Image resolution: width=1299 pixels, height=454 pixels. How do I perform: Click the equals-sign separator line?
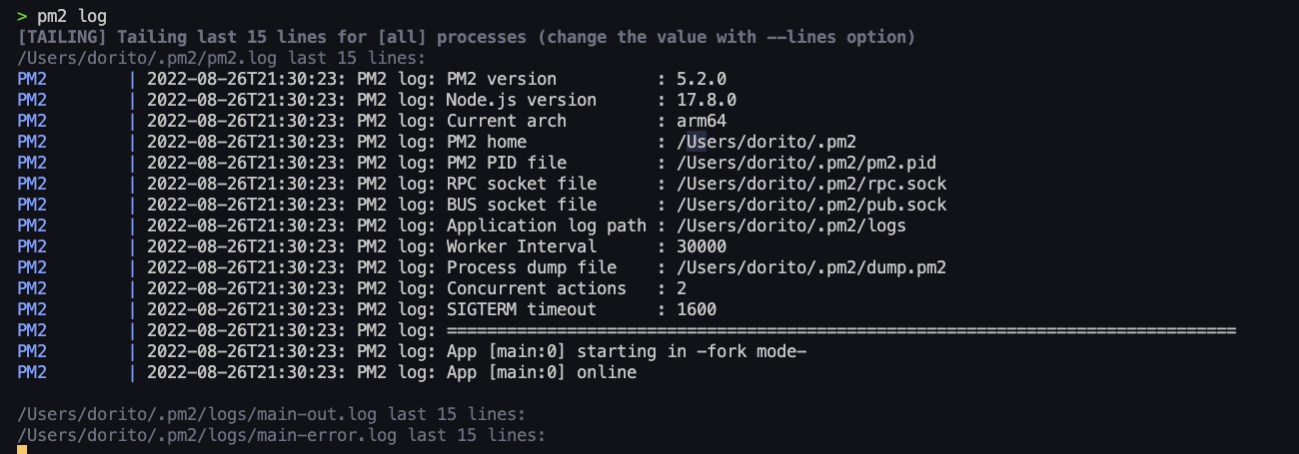(x=841, y=331)
